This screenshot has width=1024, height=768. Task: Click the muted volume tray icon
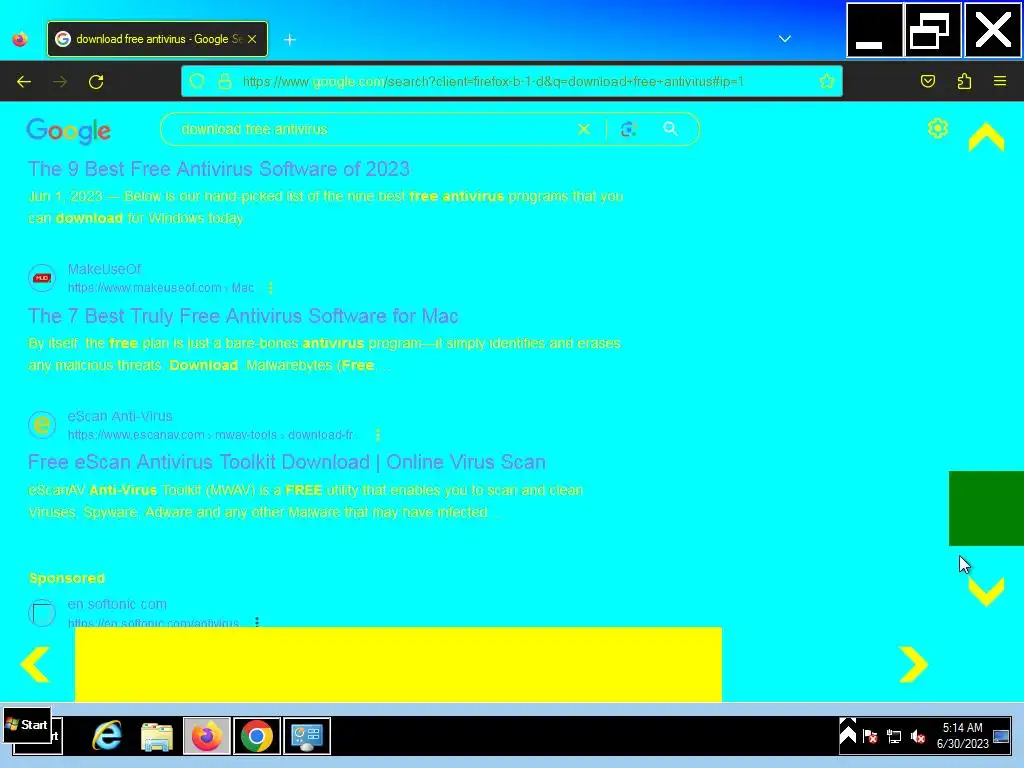pyautogui.click(x=918, y=737)
